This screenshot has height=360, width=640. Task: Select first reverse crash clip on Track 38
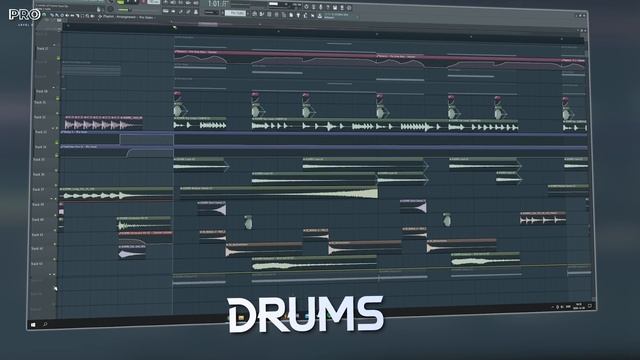(212, 208)
